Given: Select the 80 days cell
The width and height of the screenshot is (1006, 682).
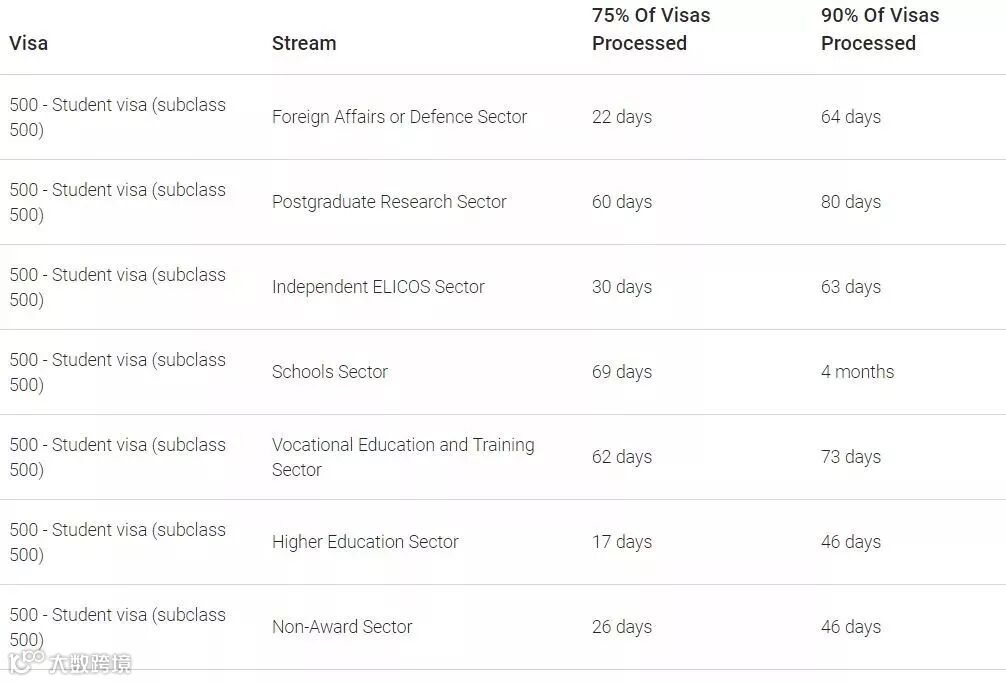Looking at the screenshot, I should (851, 202).
